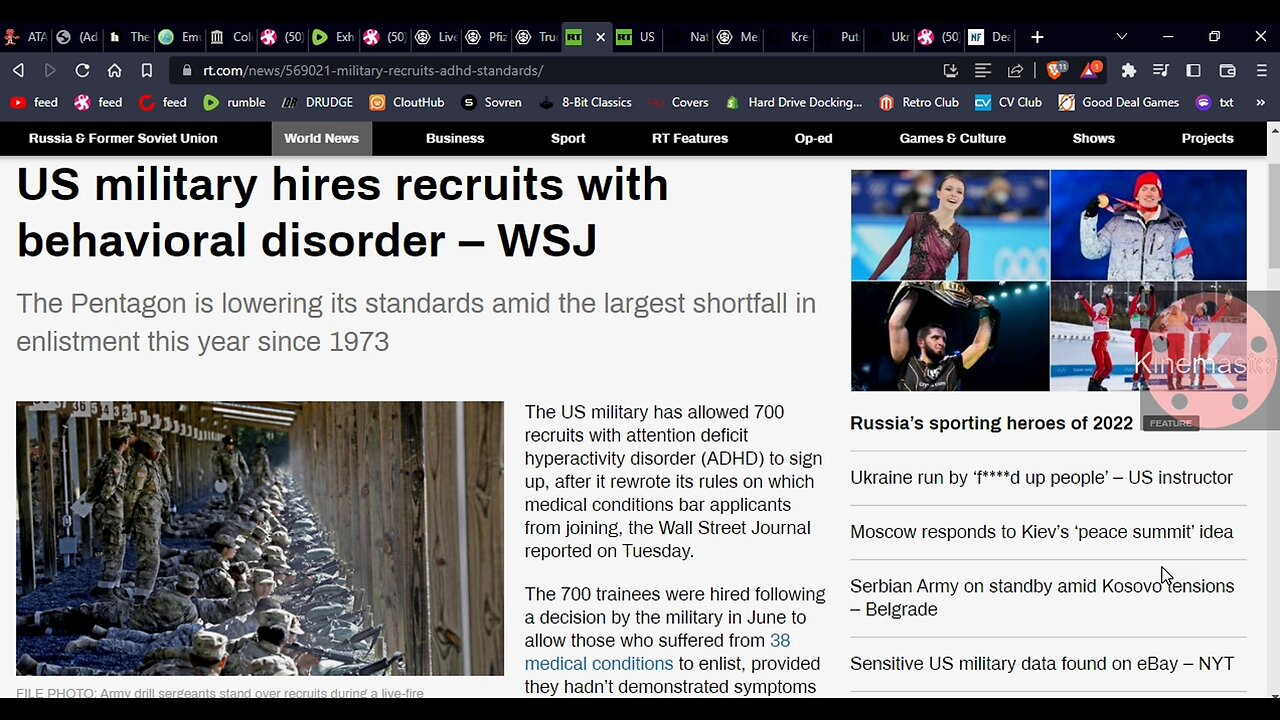Open the Brave wallet icon

click(x=1227, y=70)
